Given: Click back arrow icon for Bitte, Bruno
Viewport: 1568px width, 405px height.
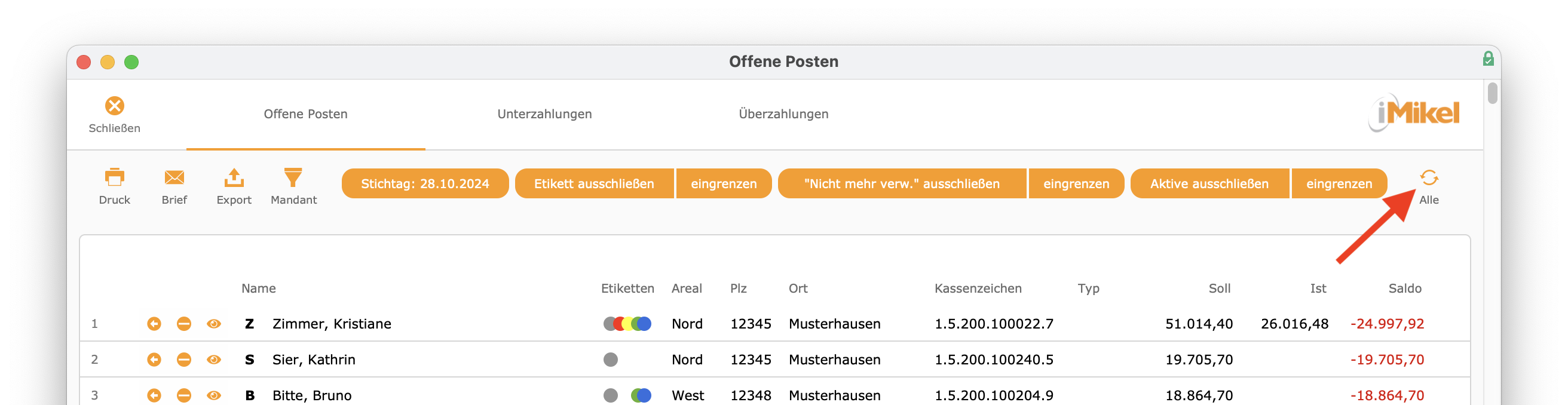Looking at the screenshot, I should pyautogui.click(x=154, y=395).
